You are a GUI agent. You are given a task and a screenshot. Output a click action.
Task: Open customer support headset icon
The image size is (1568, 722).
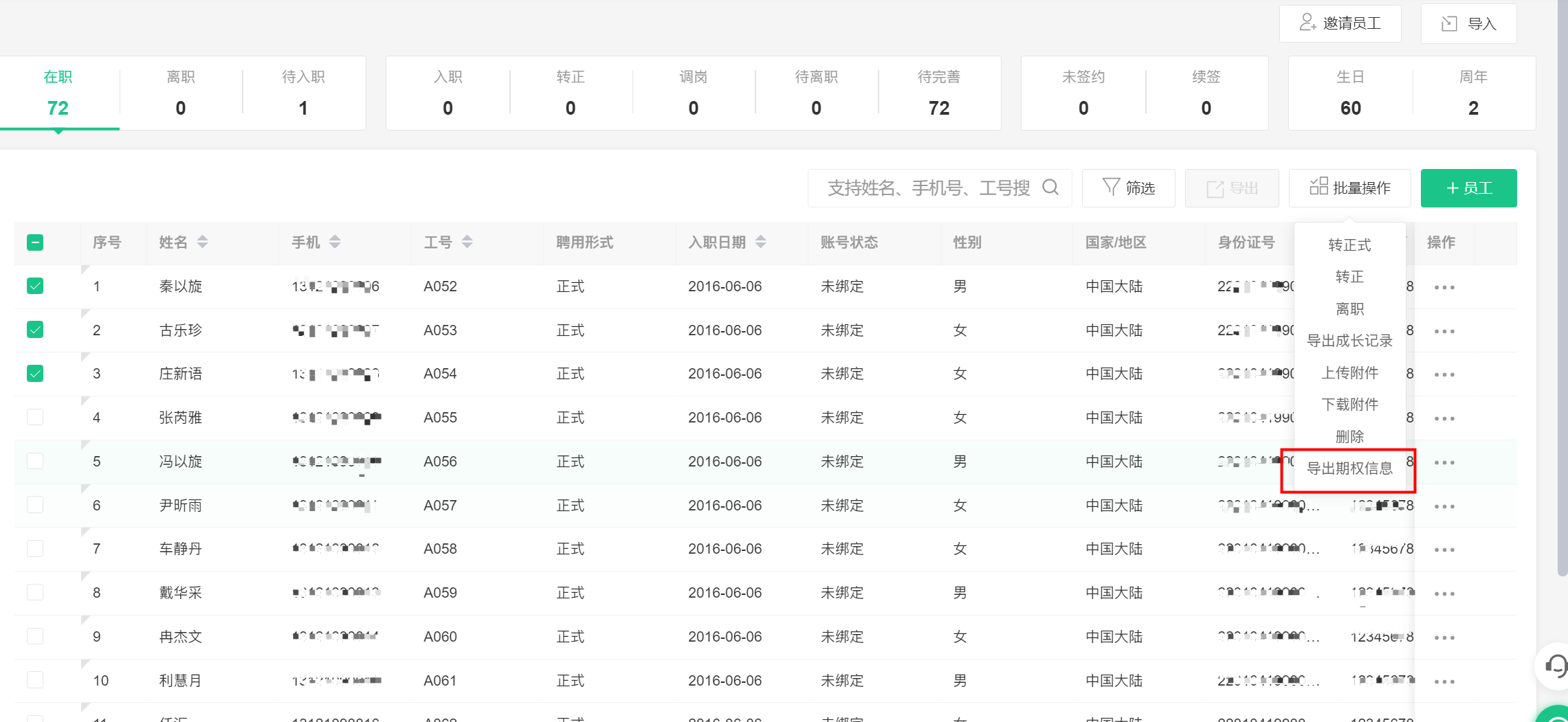[x=1556, y=665]
